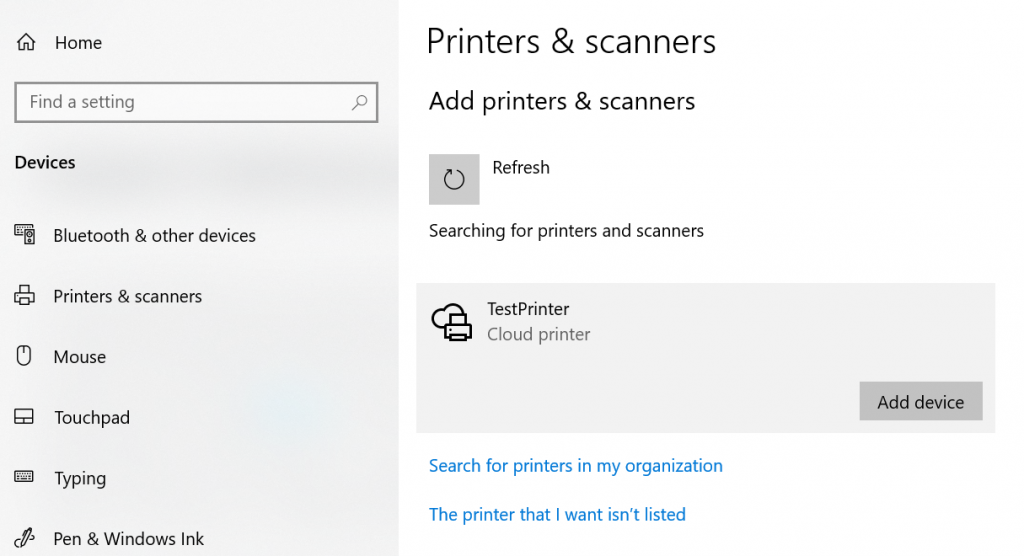Click the Printers & scanners sidebar icon
This screenshot has width=1024, height=556.
click(25, 295)
